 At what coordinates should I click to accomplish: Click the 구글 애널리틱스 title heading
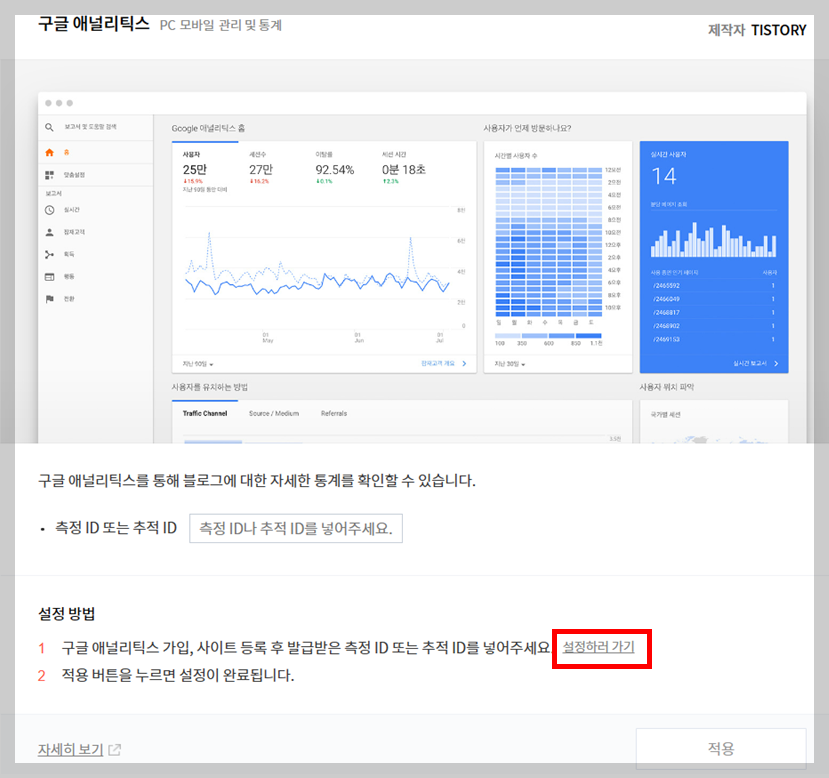[94, 24]
